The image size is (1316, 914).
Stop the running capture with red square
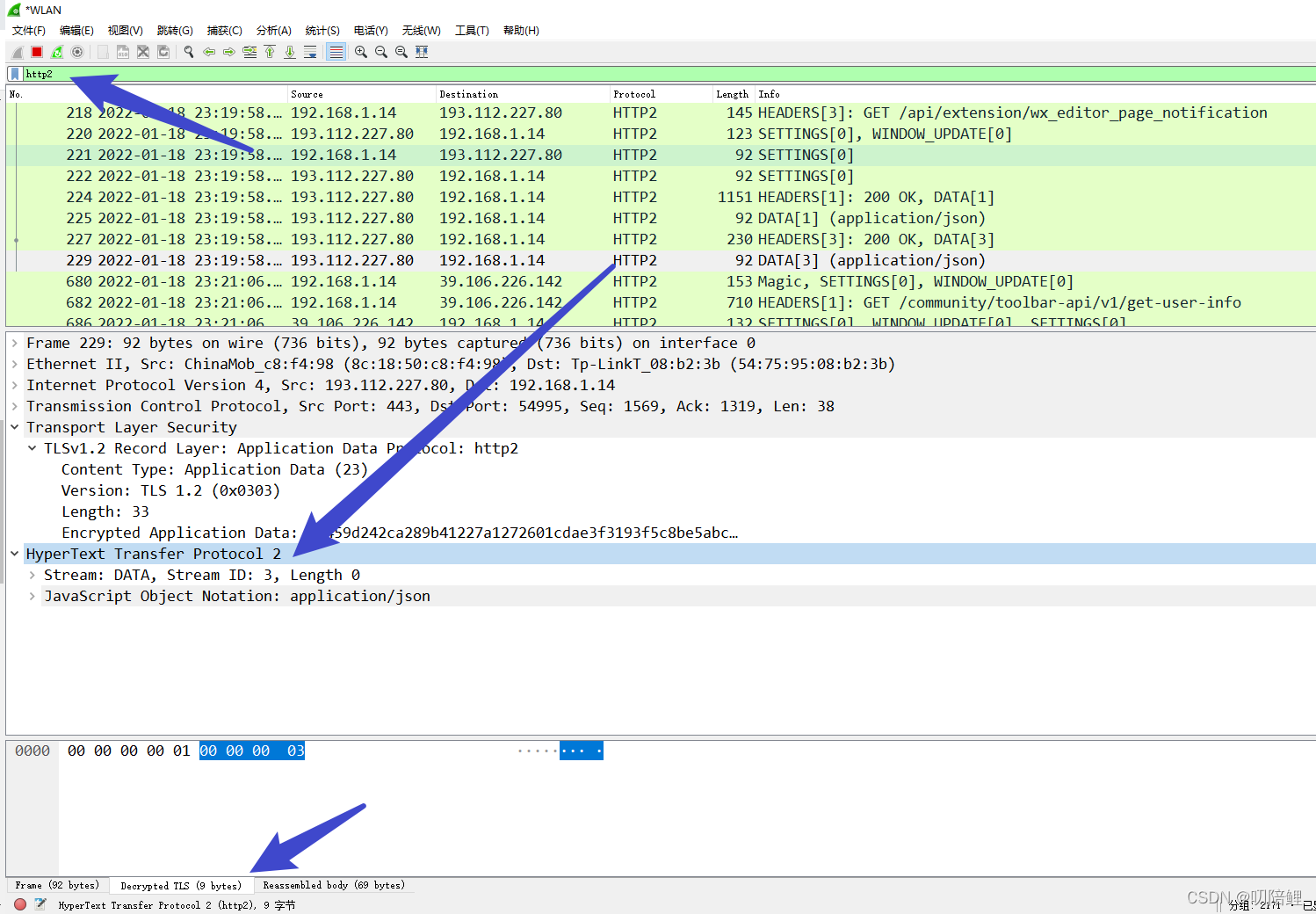coord(37,52)
